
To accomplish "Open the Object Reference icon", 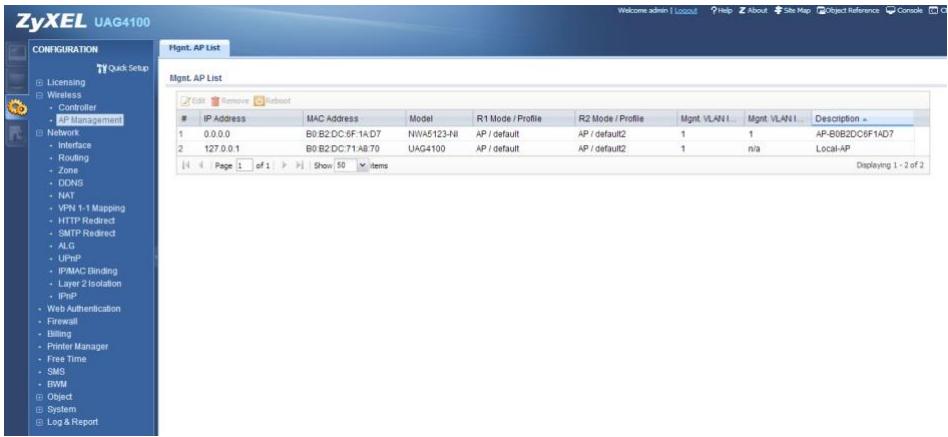I will point(820,10).
